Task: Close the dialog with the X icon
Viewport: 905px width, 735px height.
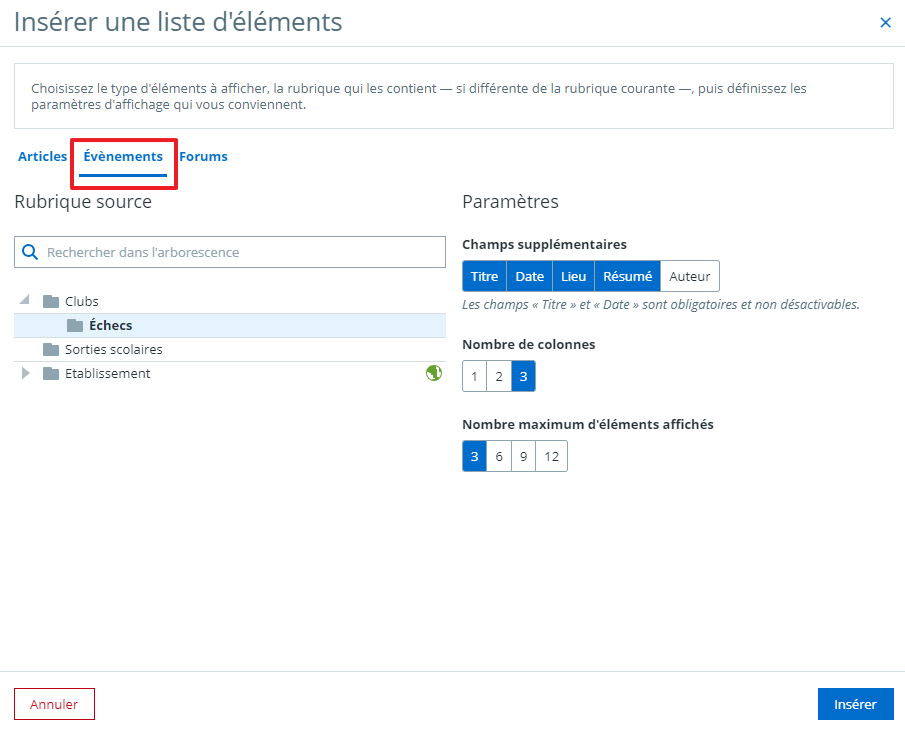Action: [x=885, y=23]
